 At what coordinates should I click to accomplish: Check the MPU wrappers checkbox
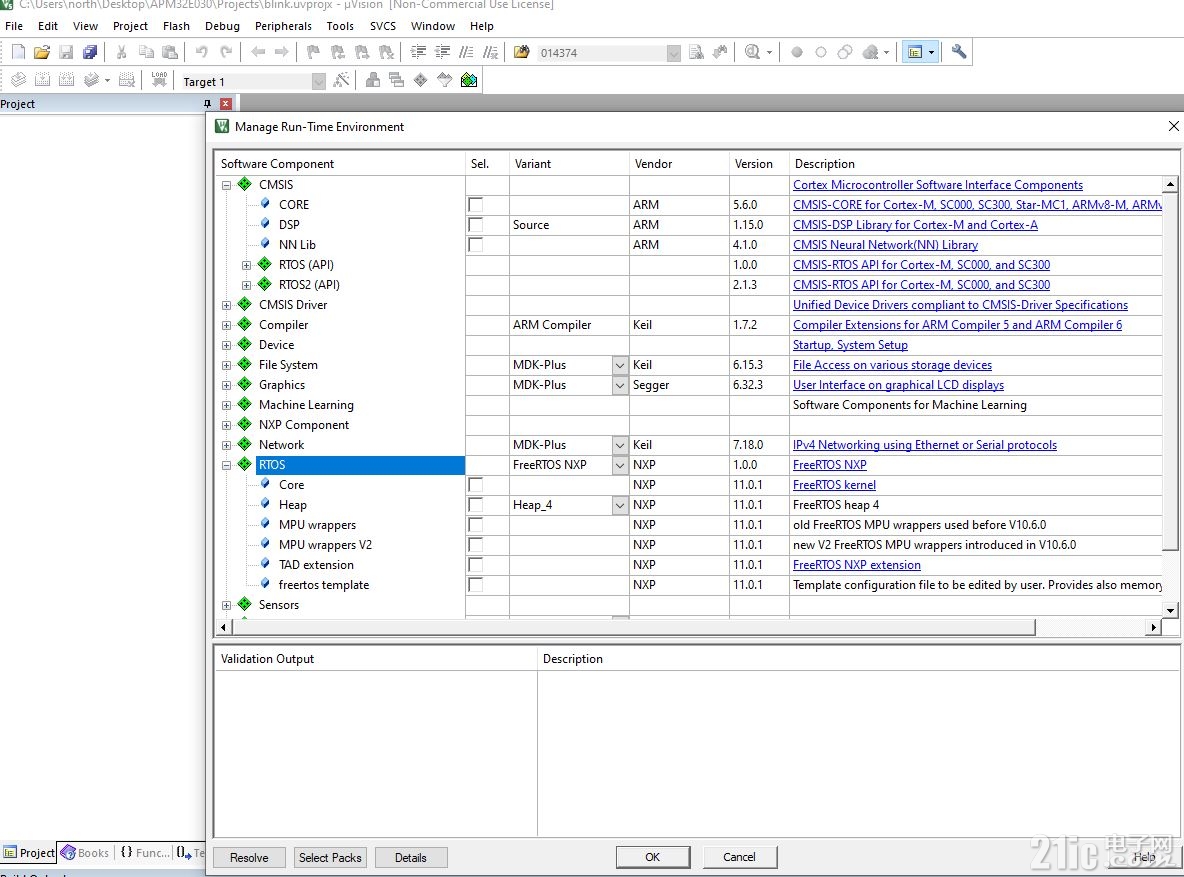(476, 525)
